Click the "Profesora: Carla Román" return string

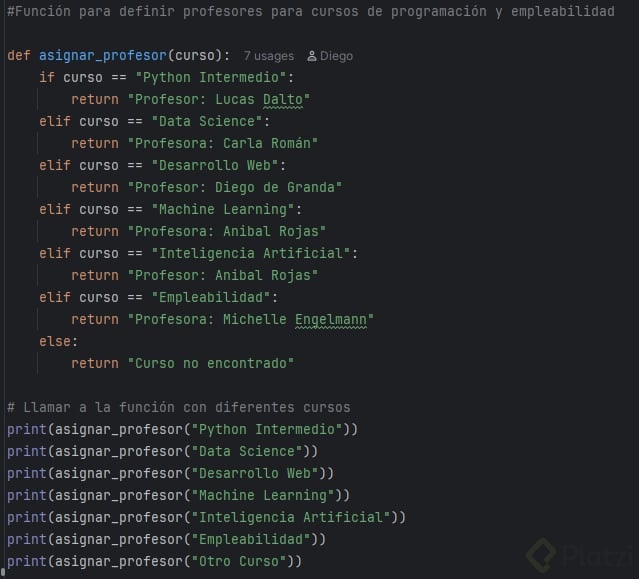pos(223,143)
